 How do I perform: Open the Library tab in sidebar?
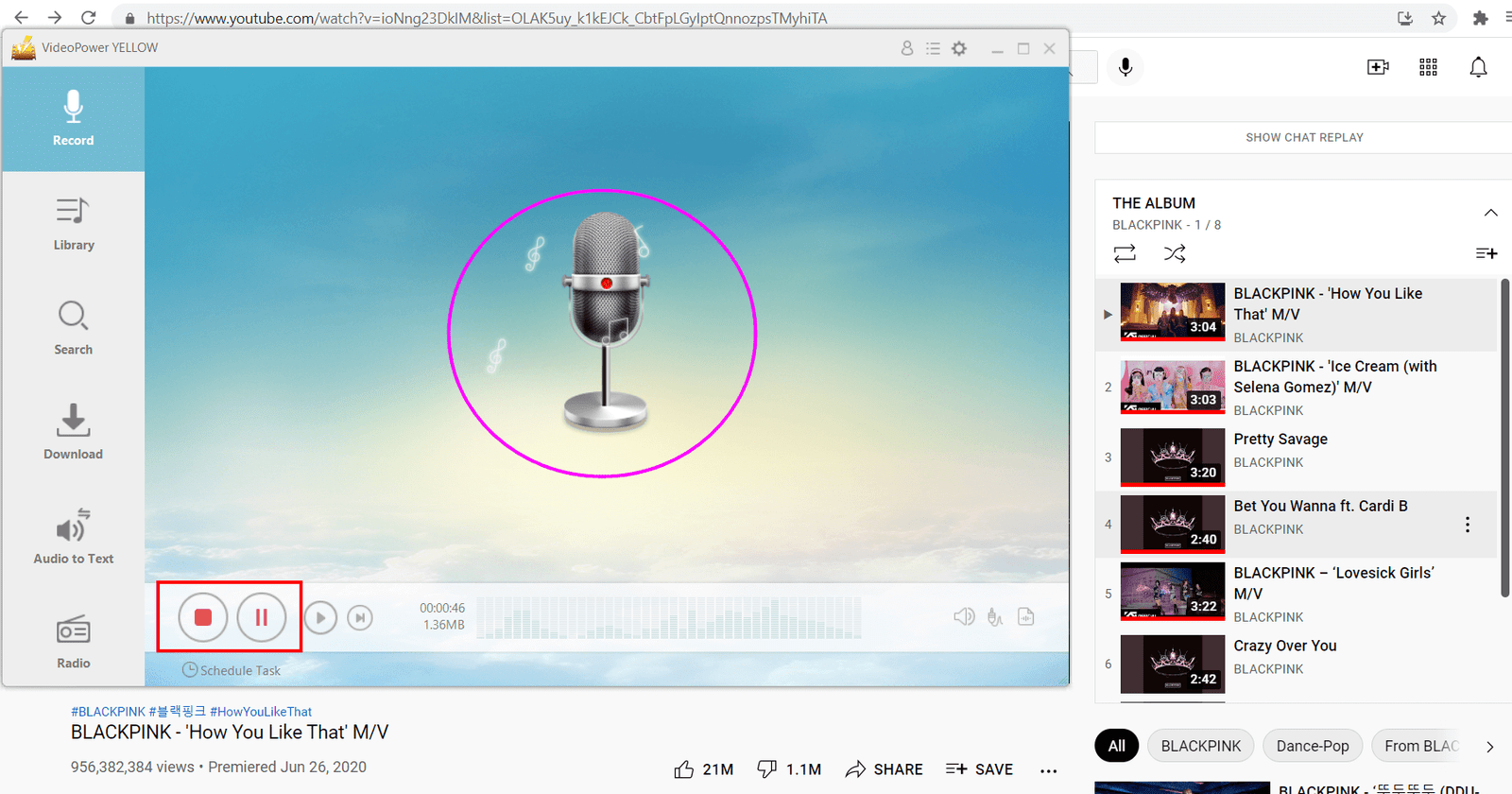[73, 224]
